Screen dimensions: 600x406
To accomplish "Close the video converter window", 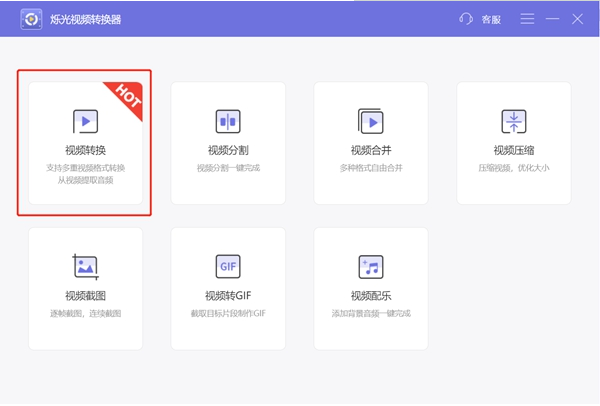I will click(x=577, y=19).
